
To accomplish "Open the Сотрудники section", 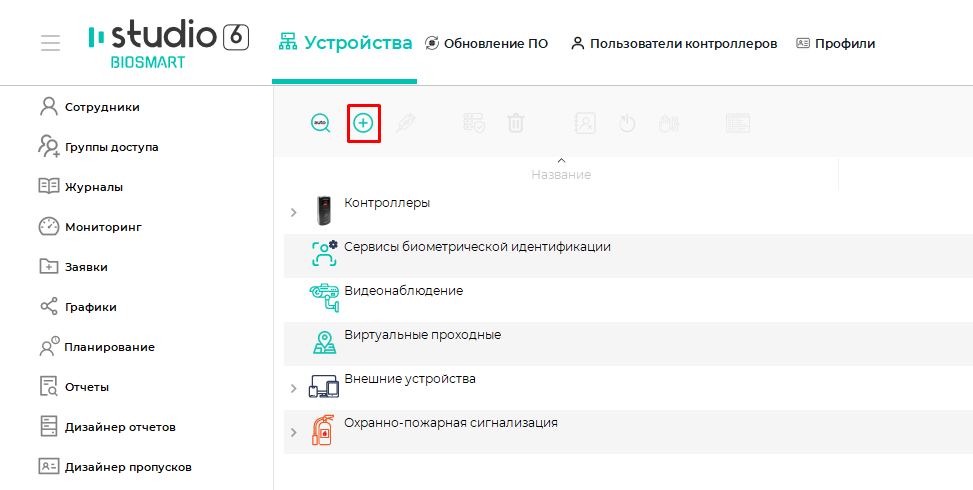I will (102, 107).
